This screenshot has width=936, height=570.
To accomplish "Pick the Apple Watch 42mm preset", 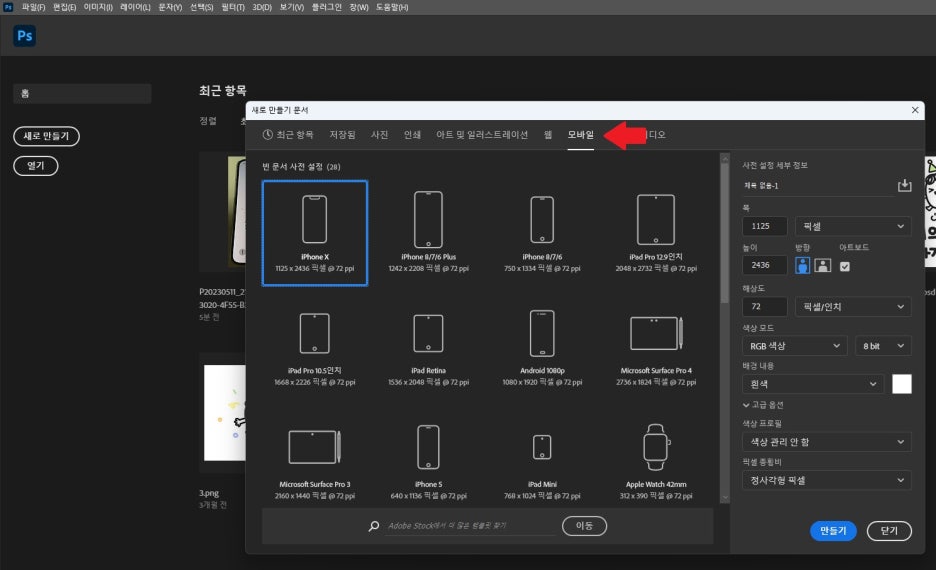I will [x=656, y=461].
